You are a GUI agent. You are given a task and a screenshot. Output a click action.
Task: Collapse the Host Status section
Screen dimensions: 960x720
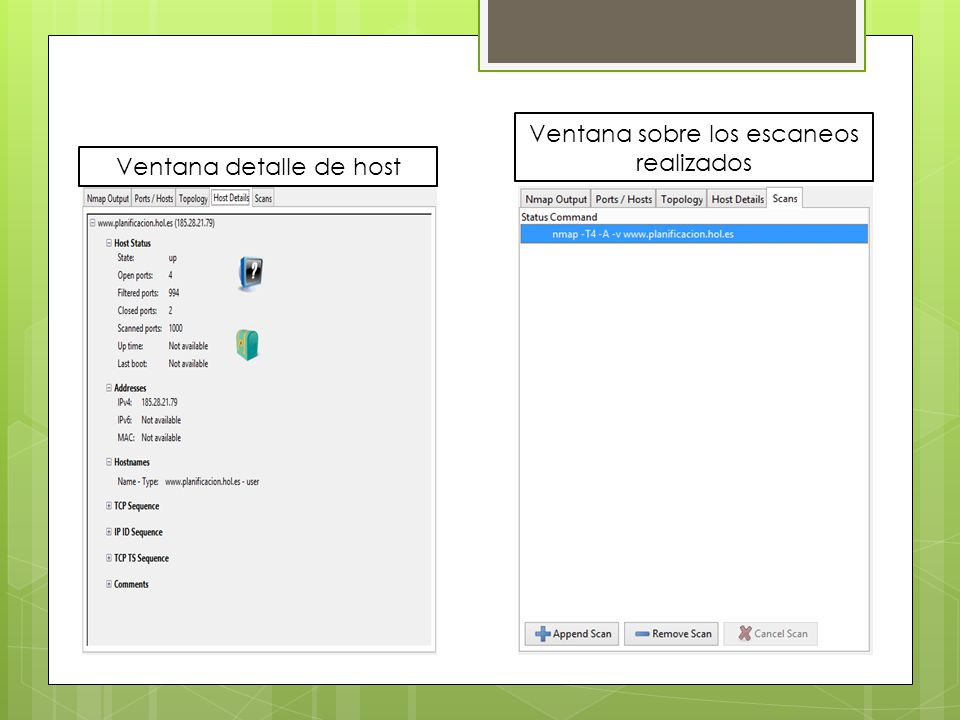[108, 243]
